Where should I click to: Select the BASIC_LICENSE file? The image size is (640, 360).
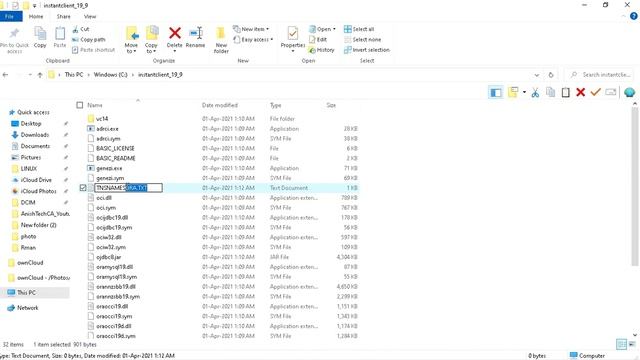(115, 148)
